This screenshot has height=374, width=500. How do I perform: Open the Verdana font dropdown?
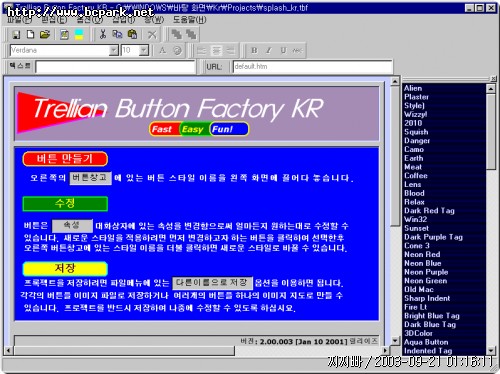click(114, 51)
